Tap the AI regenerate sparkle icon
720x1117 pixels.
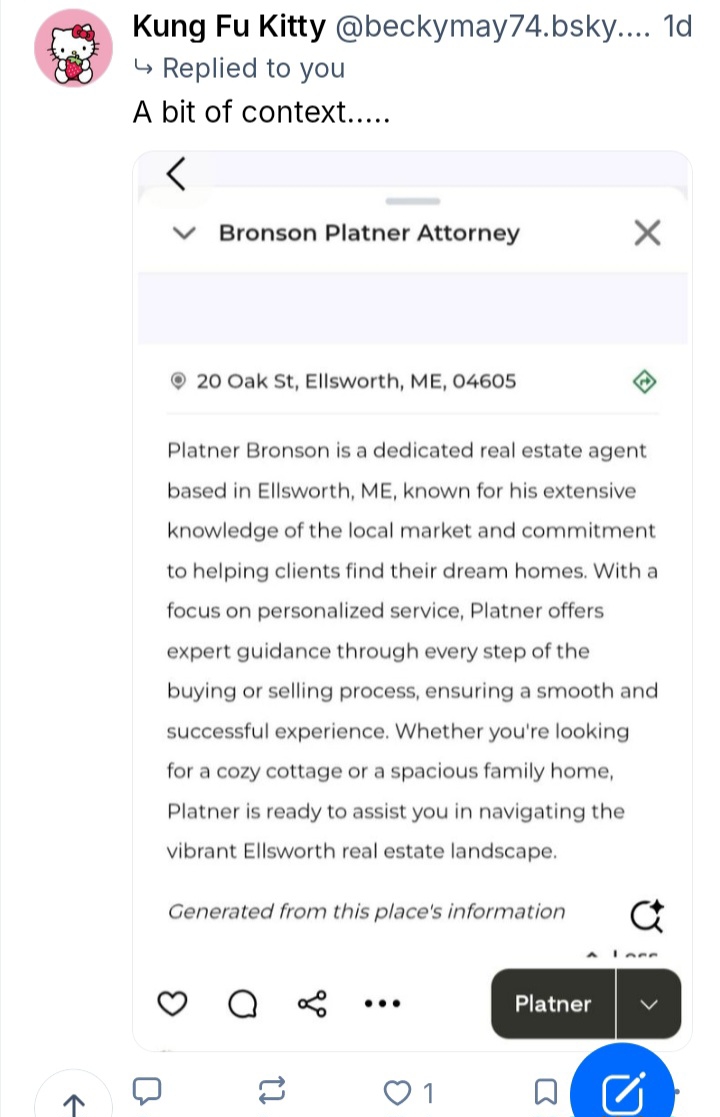pos(646,914)
